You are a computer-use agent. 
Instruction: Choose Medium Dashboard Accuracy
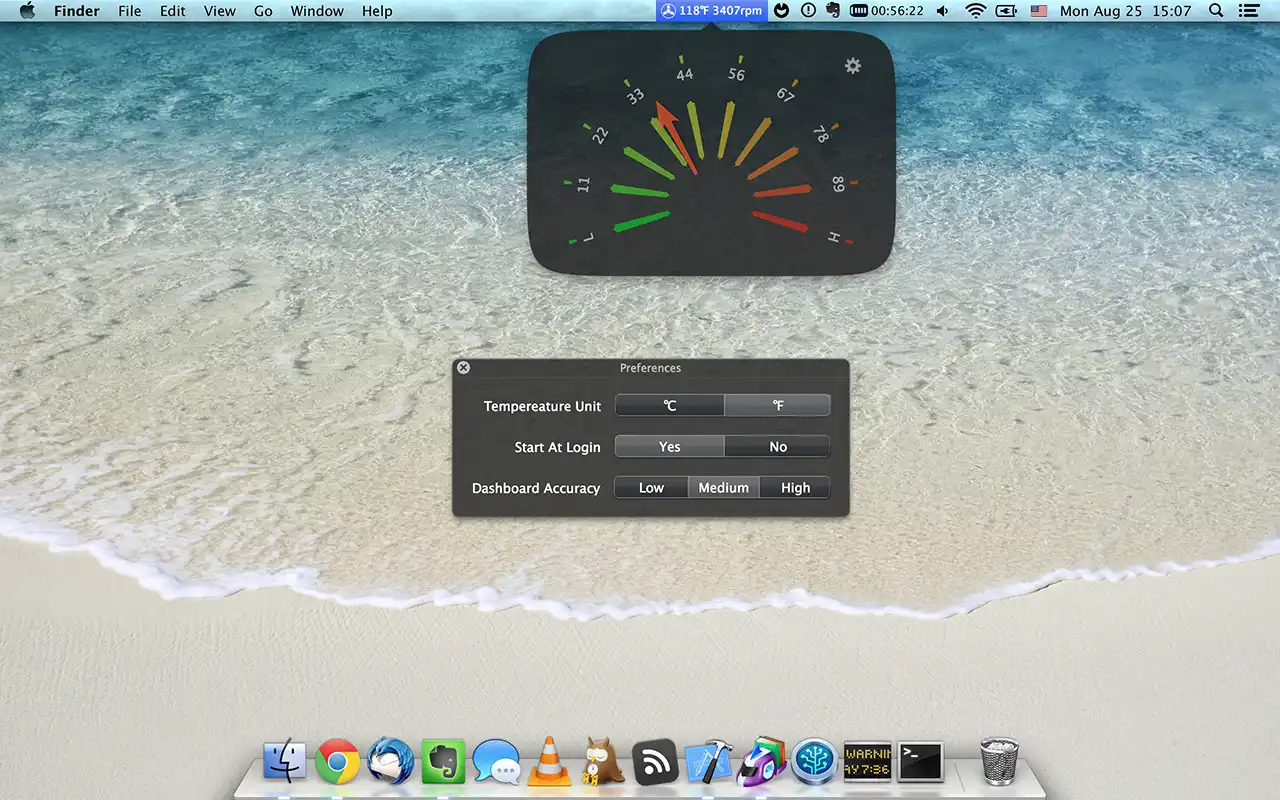click(723, 488)
